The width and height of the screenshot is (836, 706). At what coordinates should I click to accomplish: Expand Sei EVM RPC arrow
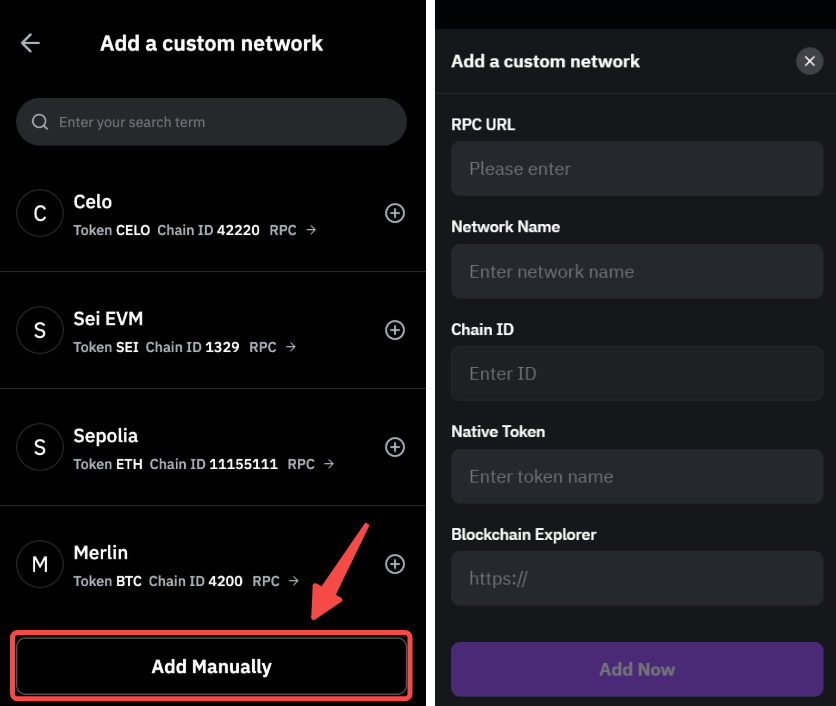291,347
